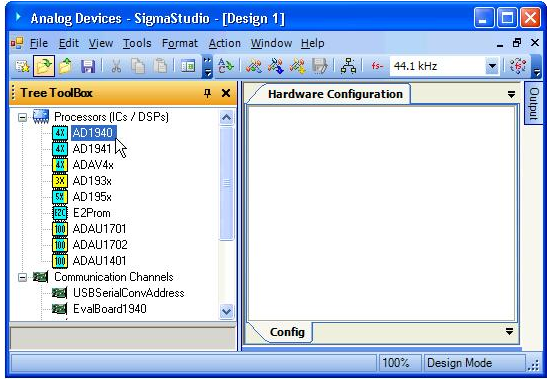
Task: Open the Config tab strip dropdown arrow
Action: point(509,331)
